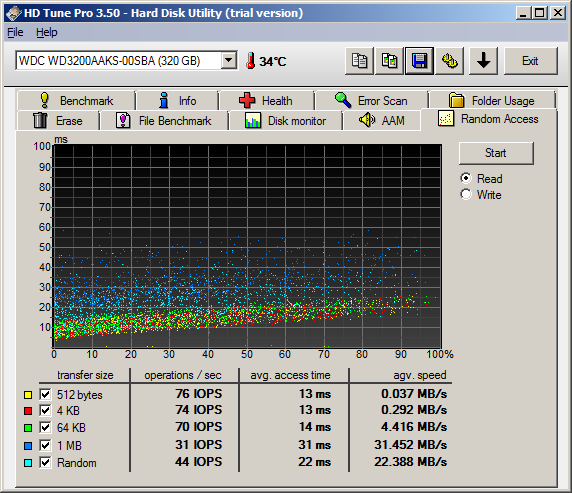Open the options gear icon

click(449, 61)
